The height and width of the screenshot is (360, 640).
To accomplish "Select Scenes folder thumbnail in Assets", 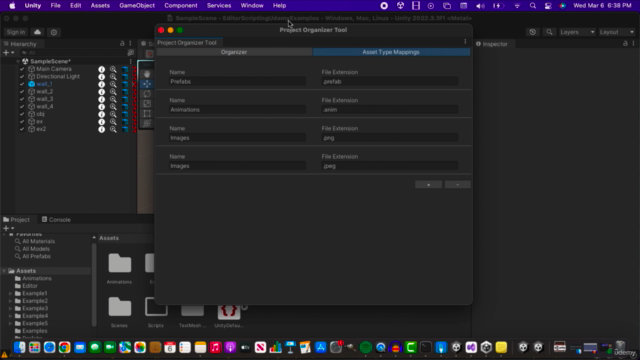I will [120, 307].
